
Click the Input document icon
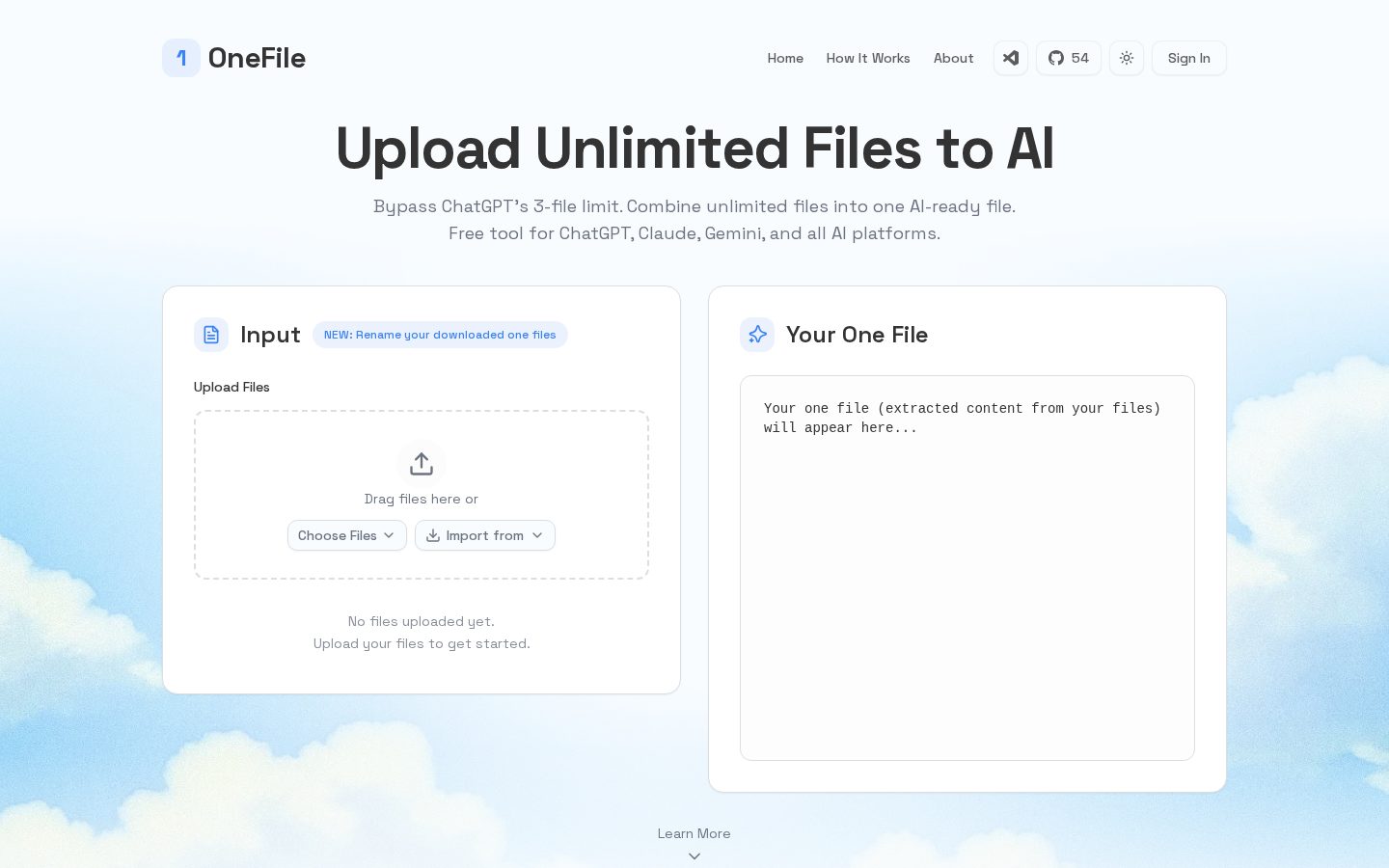click(211, 335)
